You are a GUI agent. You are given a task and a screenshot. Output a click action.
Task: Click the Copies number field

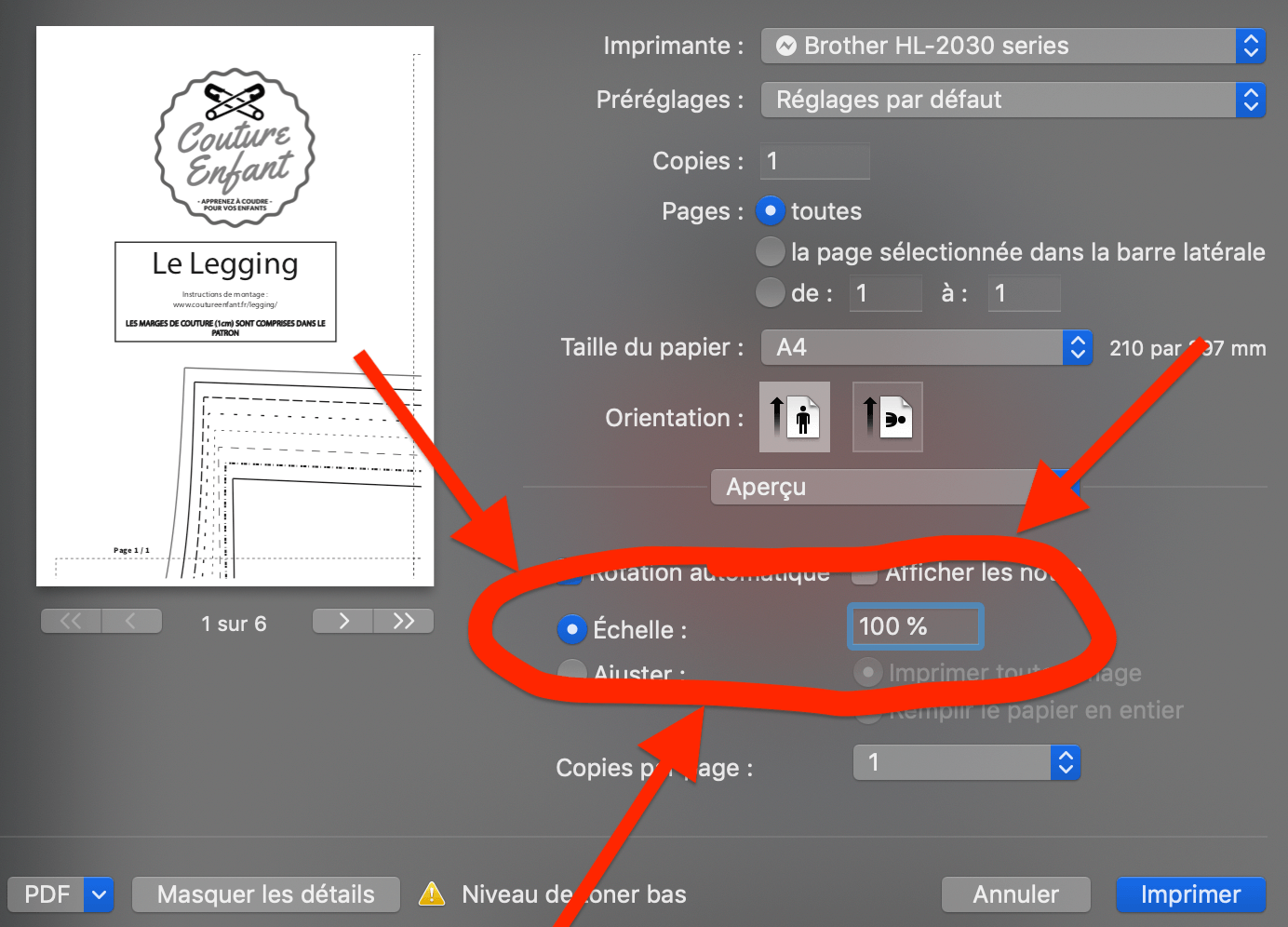815,161
